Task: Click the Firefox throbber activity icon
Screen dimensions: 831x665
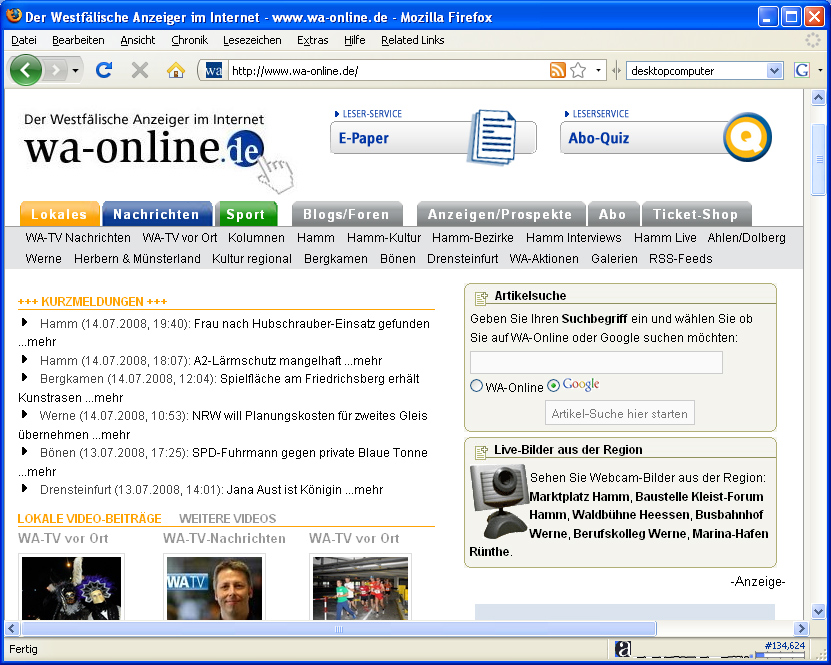Action: 812,40
